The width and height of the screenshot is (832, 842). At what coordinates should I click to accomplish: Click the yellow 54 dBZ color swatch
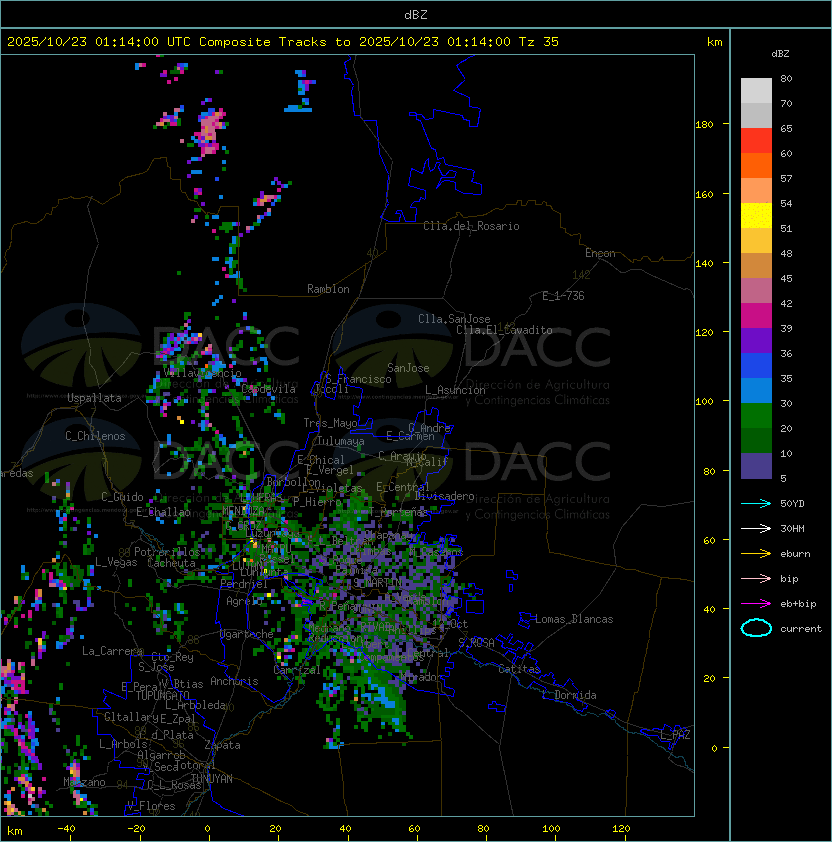tap(756, 215)
